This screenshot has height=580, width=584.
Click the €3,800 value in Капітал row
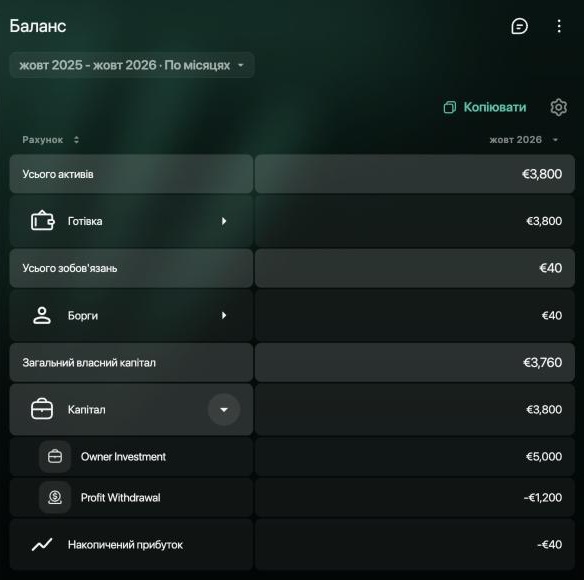[544, 409]
